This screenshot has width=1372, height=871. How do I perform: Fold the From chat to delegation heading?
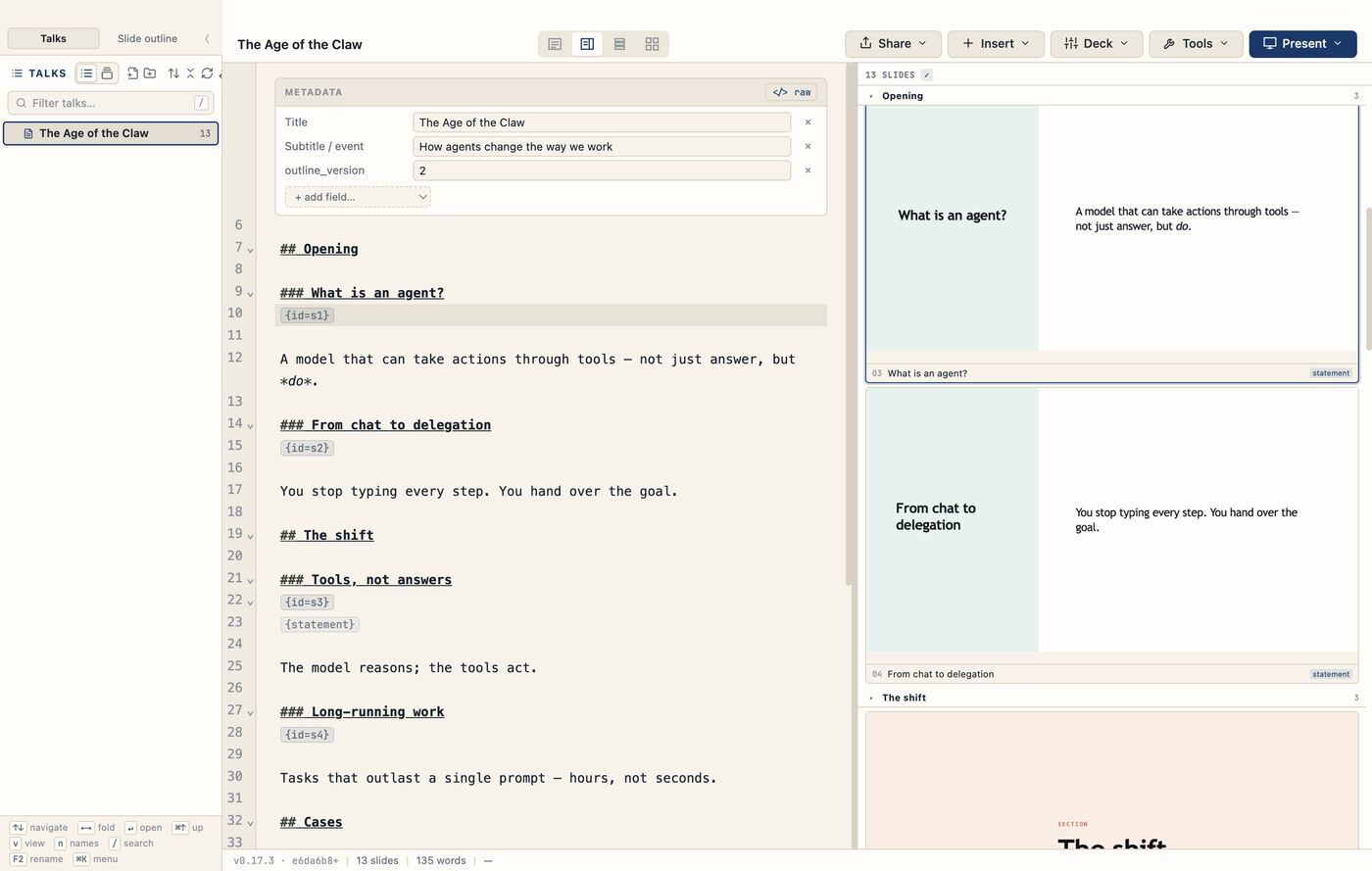pyautogui.click(x=251, y=426)
